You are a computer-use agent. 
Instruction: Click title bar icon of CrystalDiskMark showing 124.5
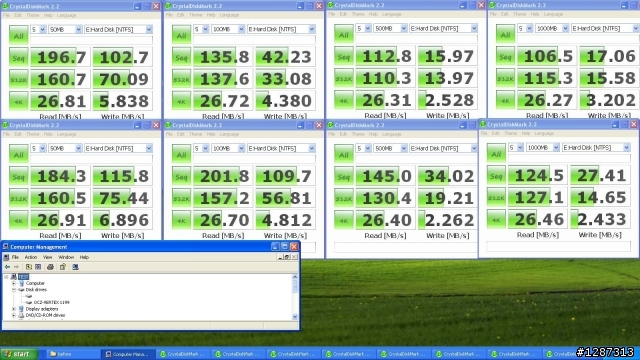(x=483, y=124)
